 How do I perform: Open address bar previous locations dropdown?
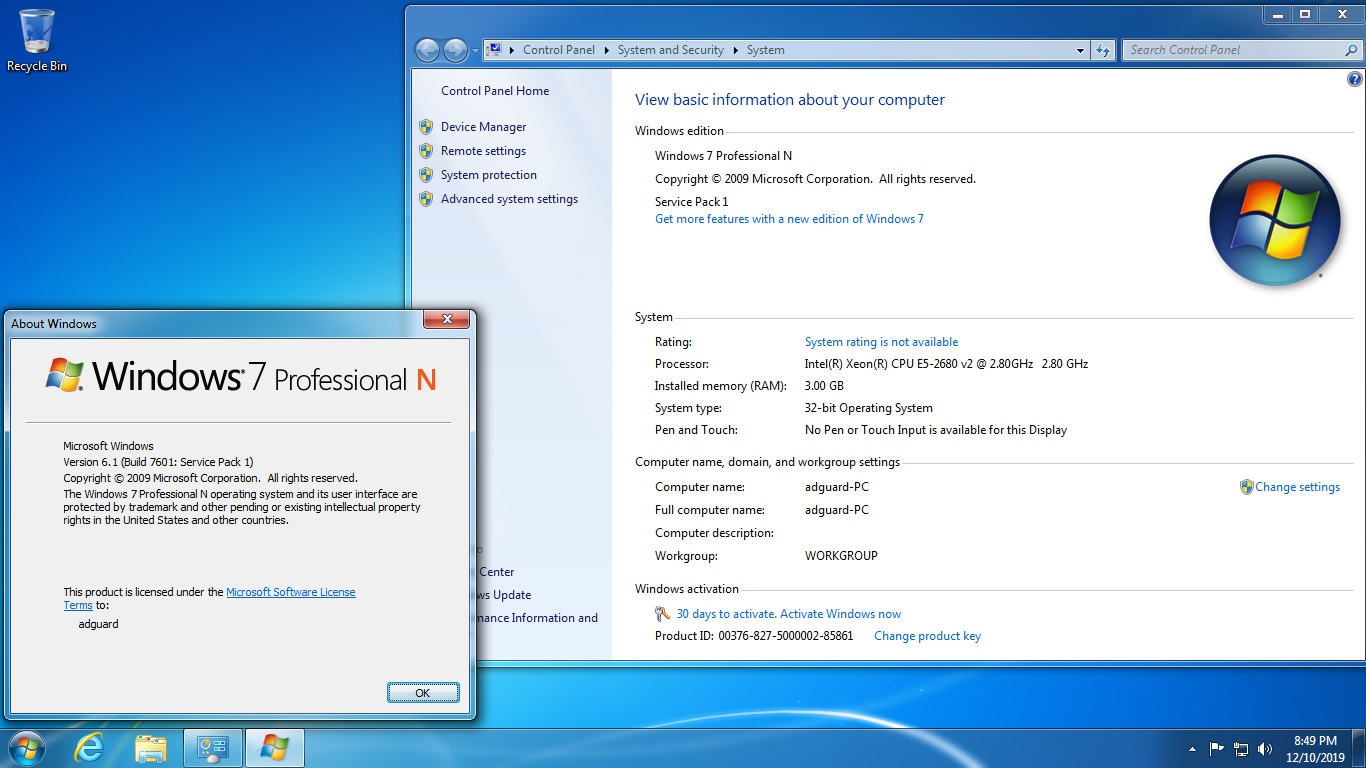(x=1080, y=50)
